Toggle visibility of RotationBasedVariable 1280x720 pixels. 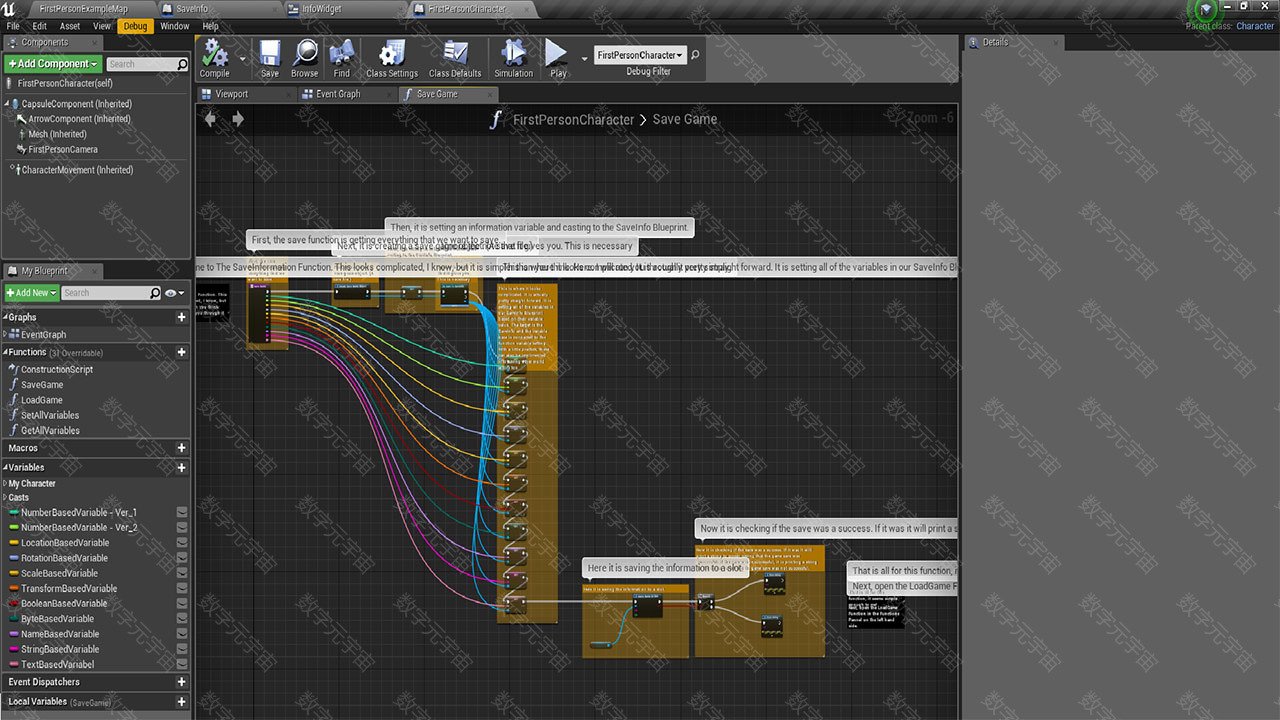(182, 558)
